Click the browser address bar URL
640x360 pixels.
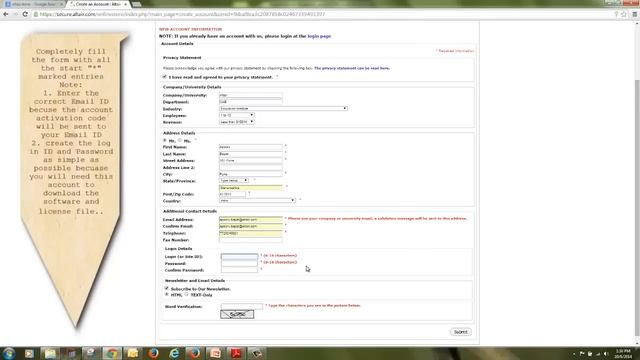[x=182, y=14]
